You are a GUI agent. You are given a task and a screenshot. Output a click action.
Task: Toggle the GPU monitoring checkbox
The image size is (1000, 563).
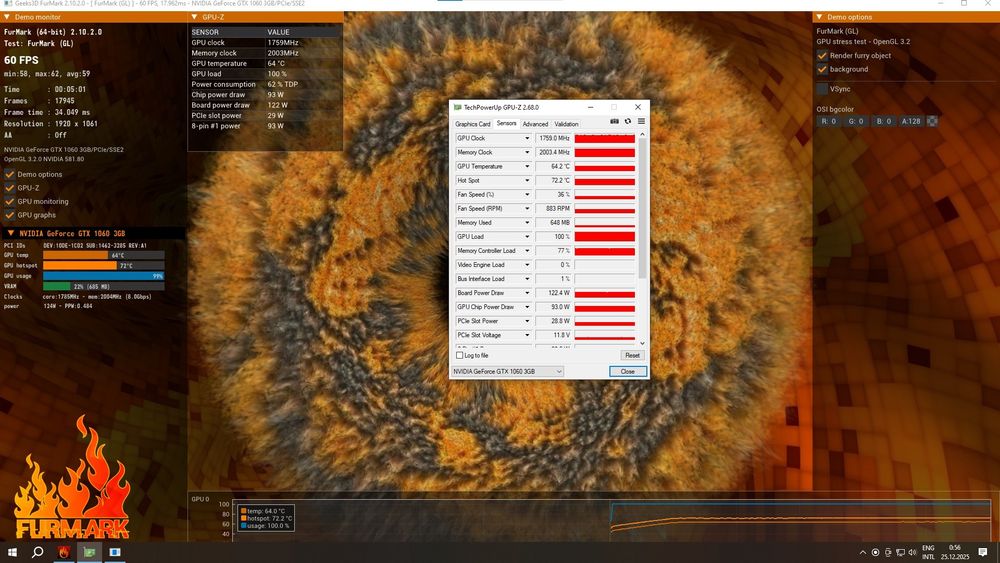pos(10,201)
